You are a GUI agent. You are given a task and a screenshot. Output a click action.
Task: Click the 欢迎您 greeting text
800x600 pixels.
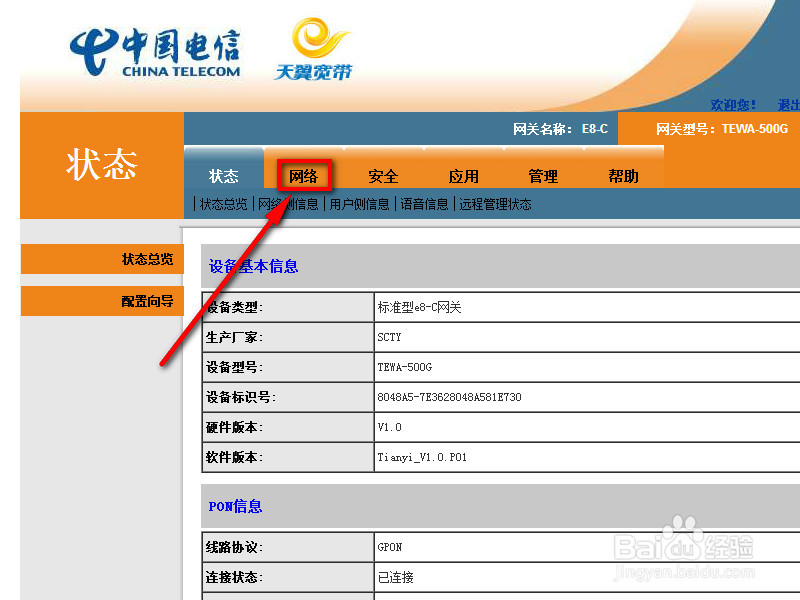click(733, 104)
